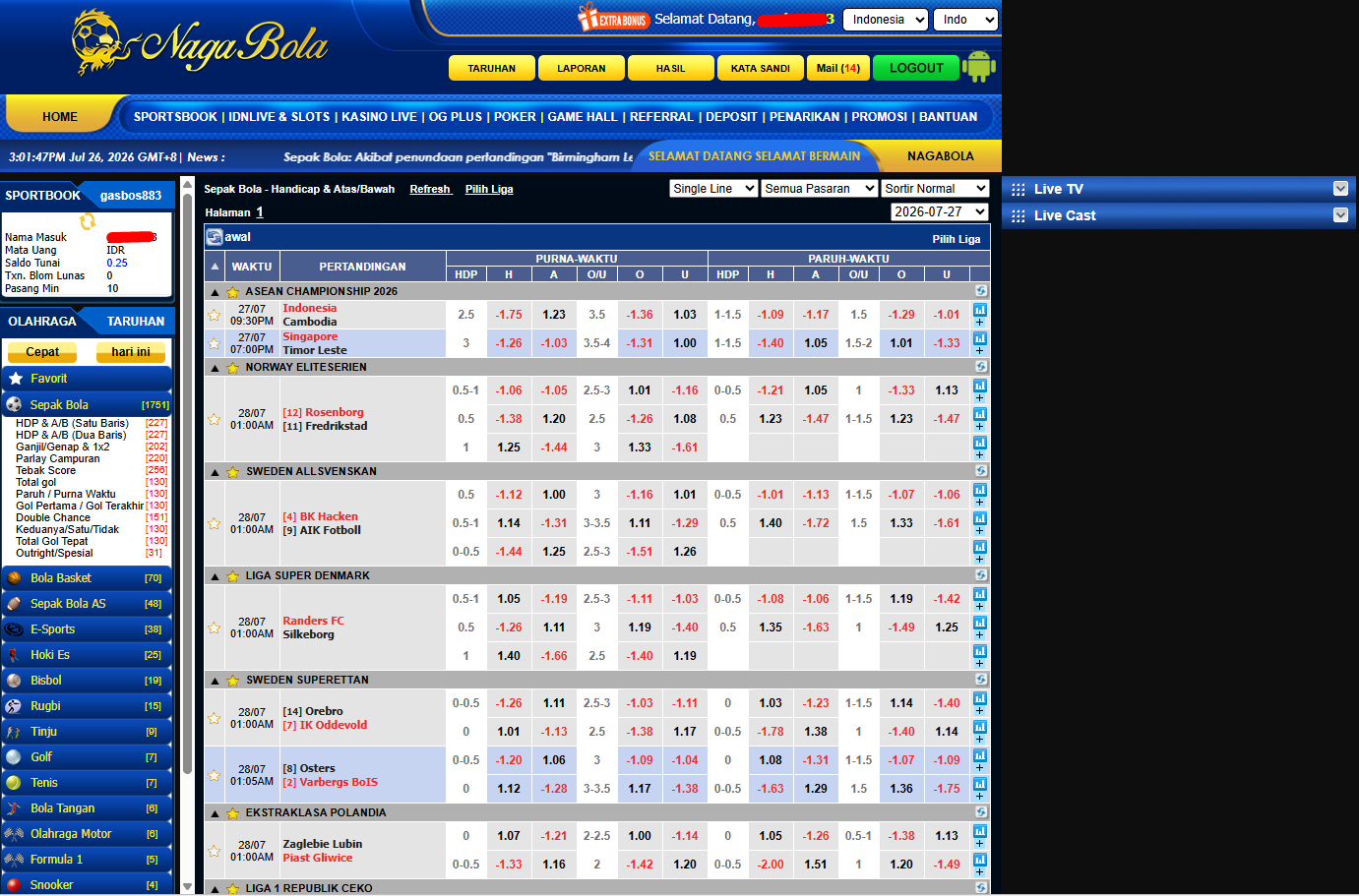Favorite the Indonesia vs Cambodia match
The width and height of the screenshot is (1359, 896).
(214, 315)
